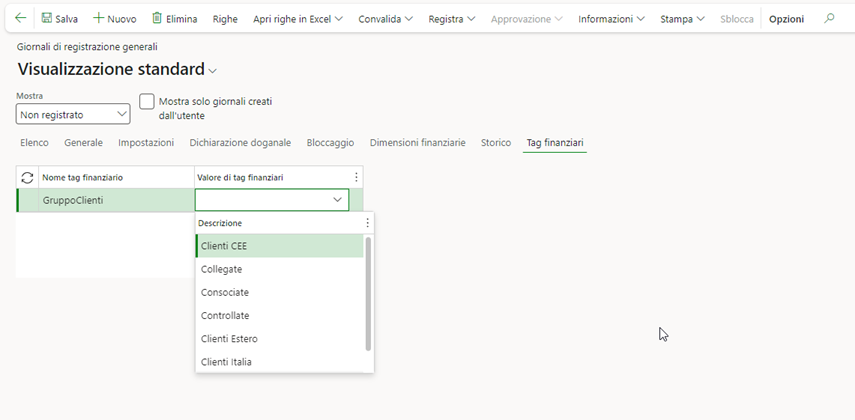Click the Nuovo plus icon
The image size is (855, 420).
pos(98,18)
